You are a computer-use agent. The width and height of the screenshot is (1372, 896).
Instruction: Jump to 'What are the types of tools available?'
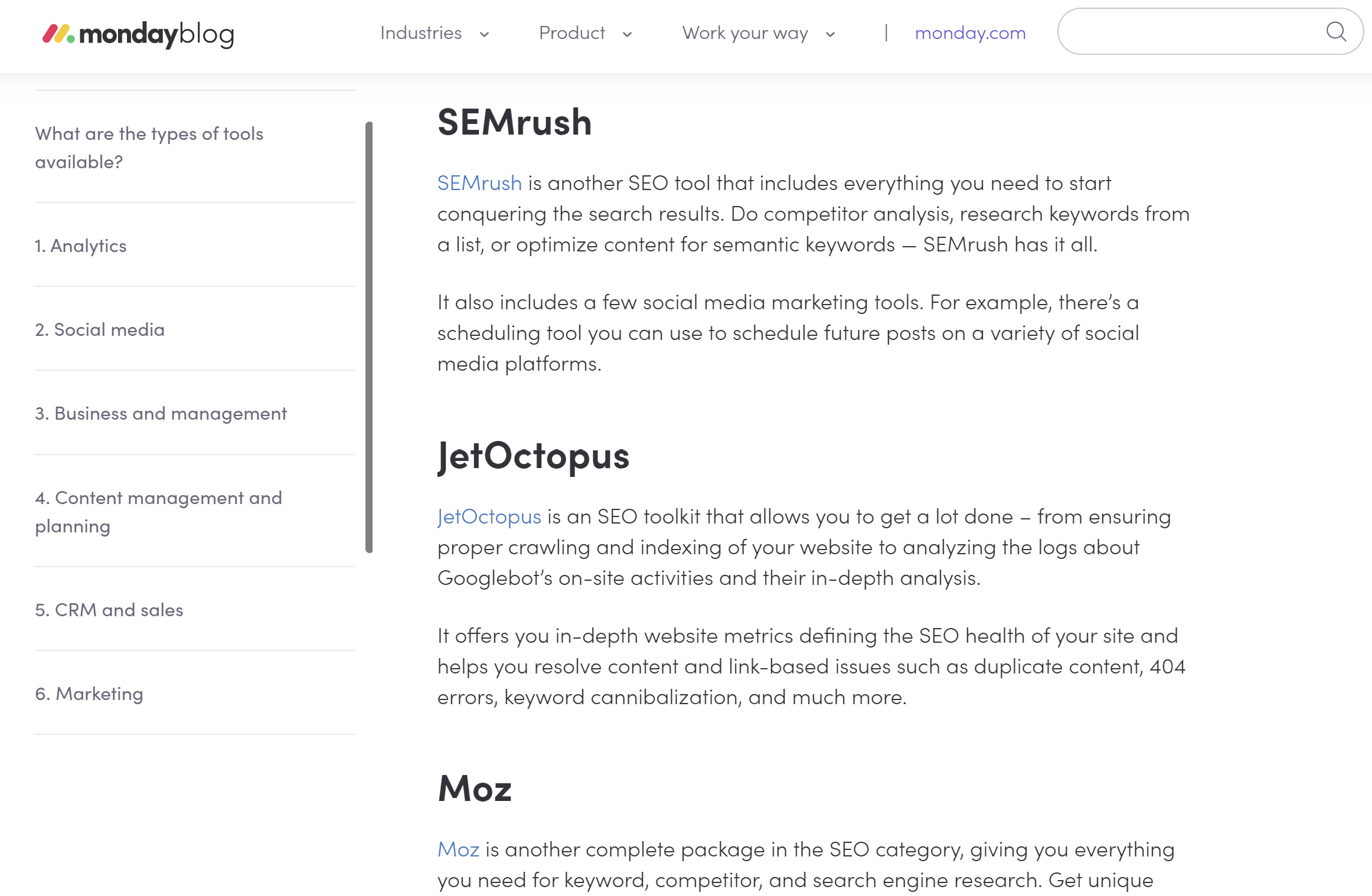[x=149, y=148]
